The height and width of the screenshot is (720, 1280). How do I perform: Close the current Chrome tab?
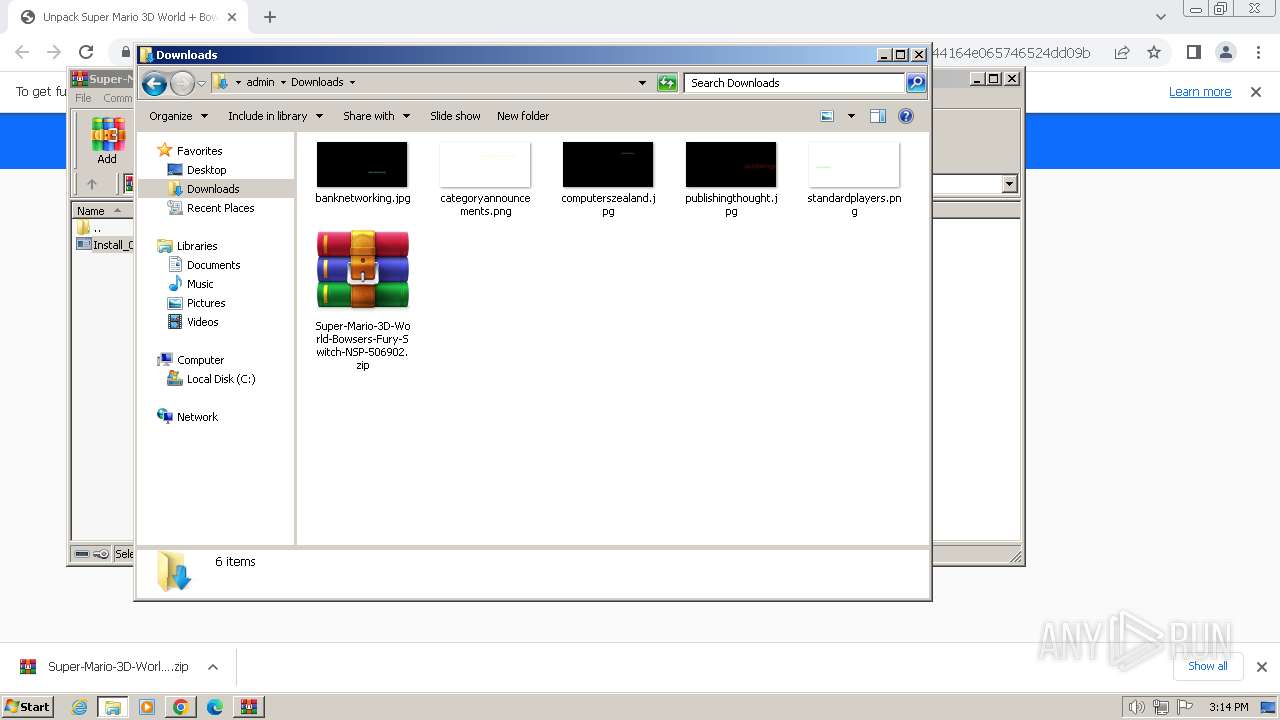(232, 17)
